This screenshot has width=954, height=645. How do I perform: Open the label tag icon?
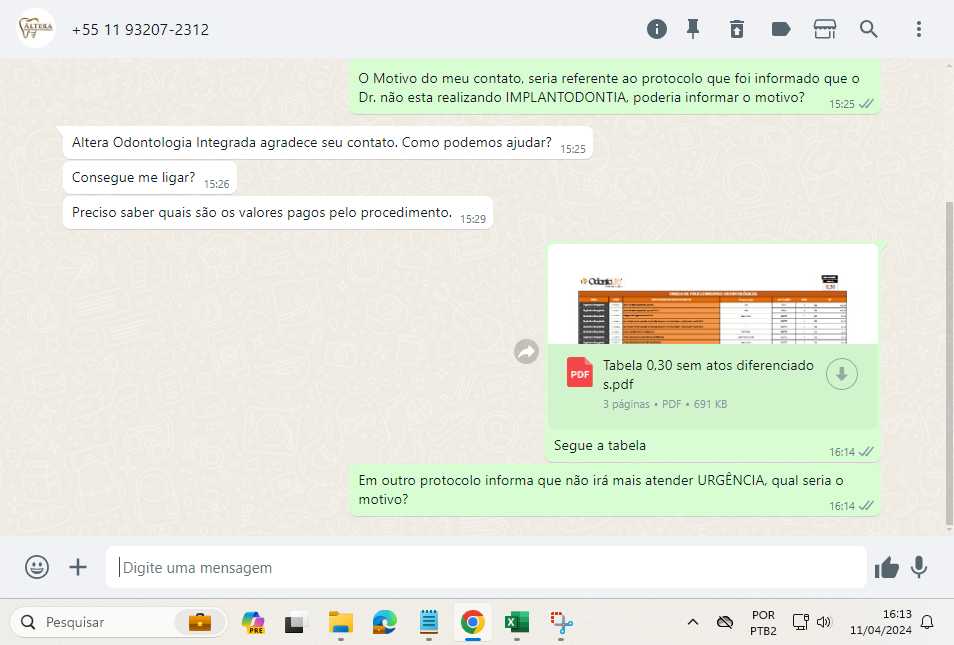pos(781,29)
